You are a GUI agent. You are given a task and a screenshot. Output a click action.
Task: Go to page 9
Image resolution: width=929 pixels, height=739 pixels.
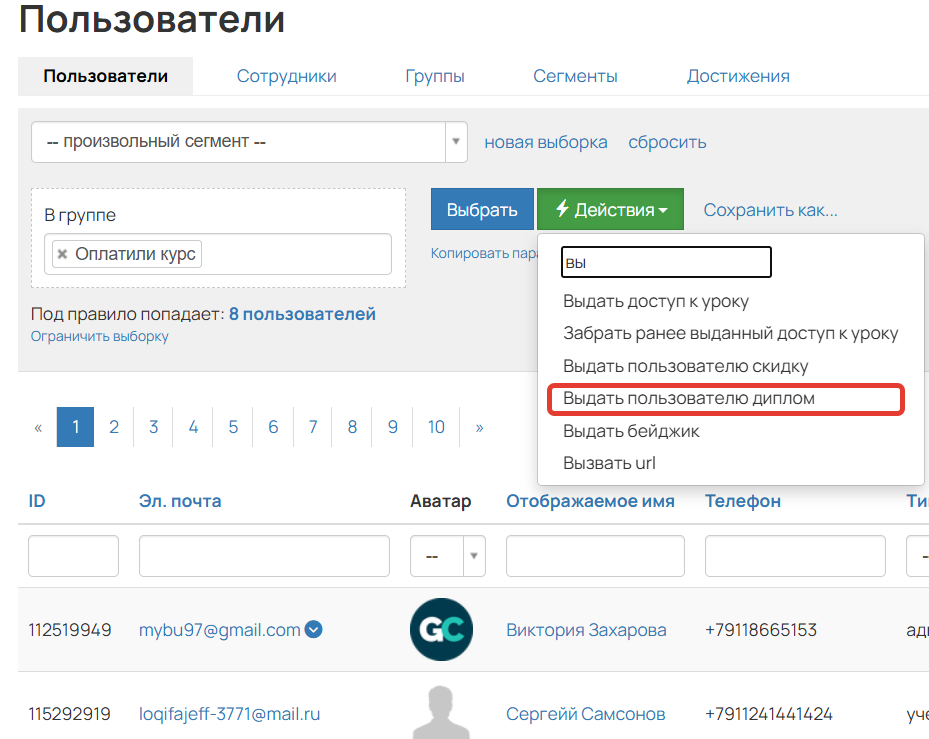click(392, 427)
